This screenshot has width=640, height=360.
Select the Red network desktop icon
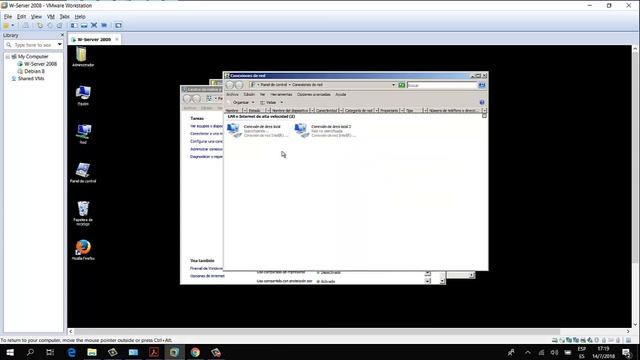[x=83, y=134]
